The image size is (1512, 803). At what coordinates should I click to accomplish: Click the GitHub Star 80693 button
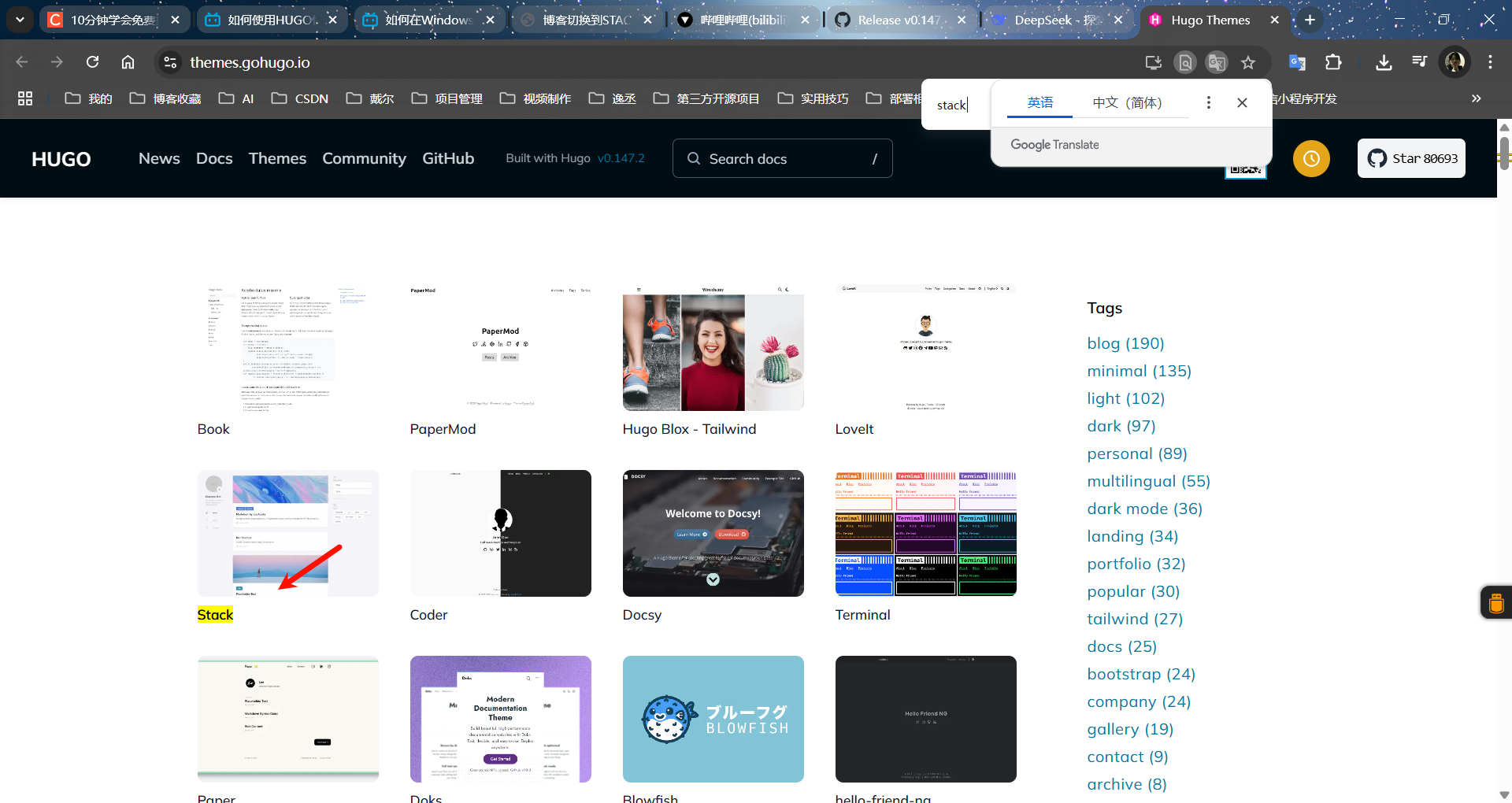[1411, 158]
